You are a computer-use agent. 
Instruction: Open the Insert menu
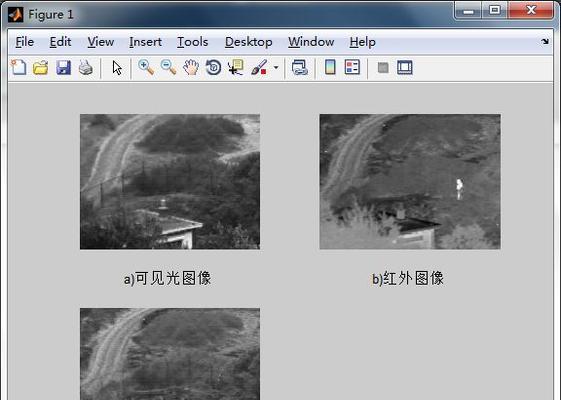(x=145, y=42)
